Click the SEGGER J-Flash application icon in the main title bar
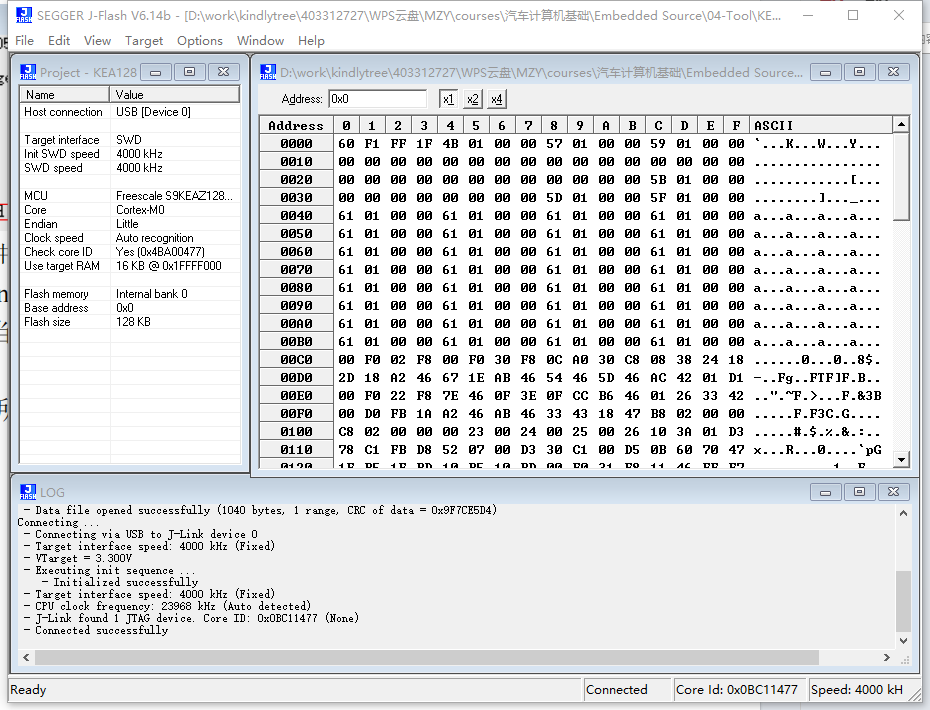This screenshot has height=710, width=930. [22, 16]
